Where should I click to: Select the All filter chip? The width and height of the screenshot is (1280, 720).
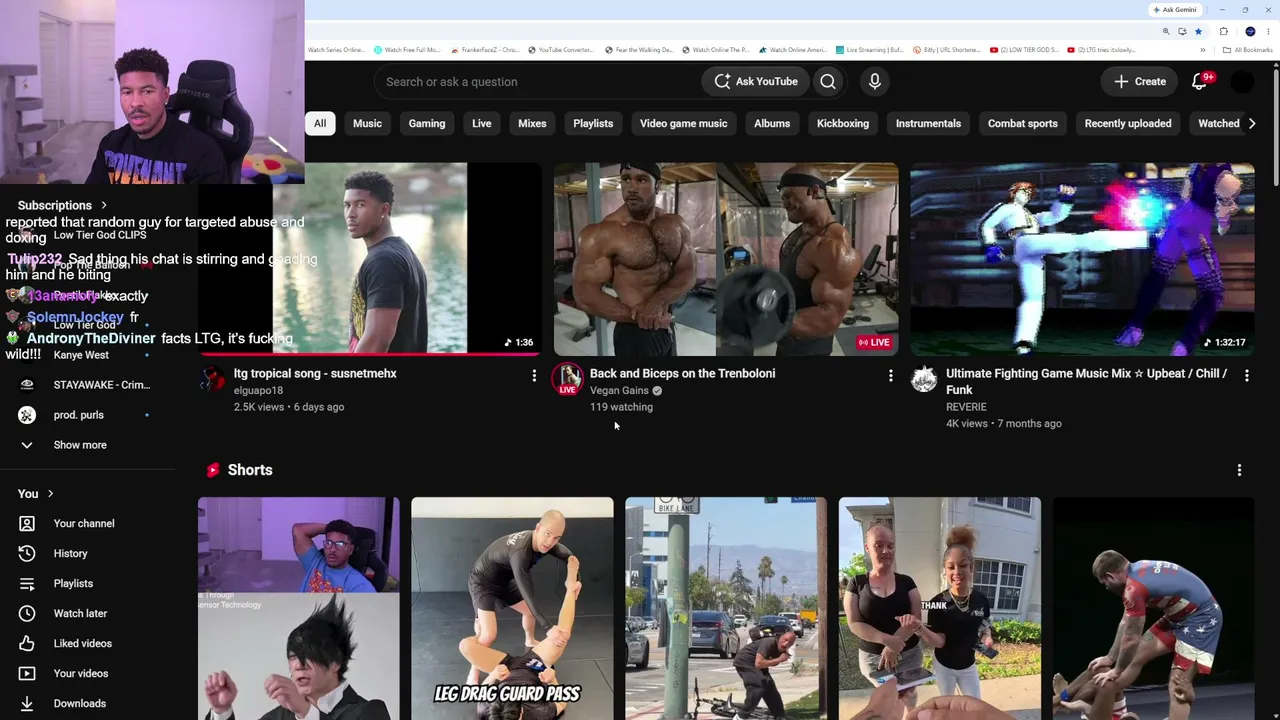tap(320, 124)
